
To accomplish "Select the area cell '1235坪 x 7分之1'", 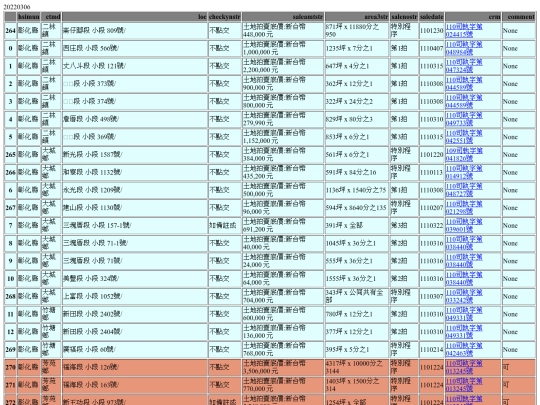I will (357, 48).
